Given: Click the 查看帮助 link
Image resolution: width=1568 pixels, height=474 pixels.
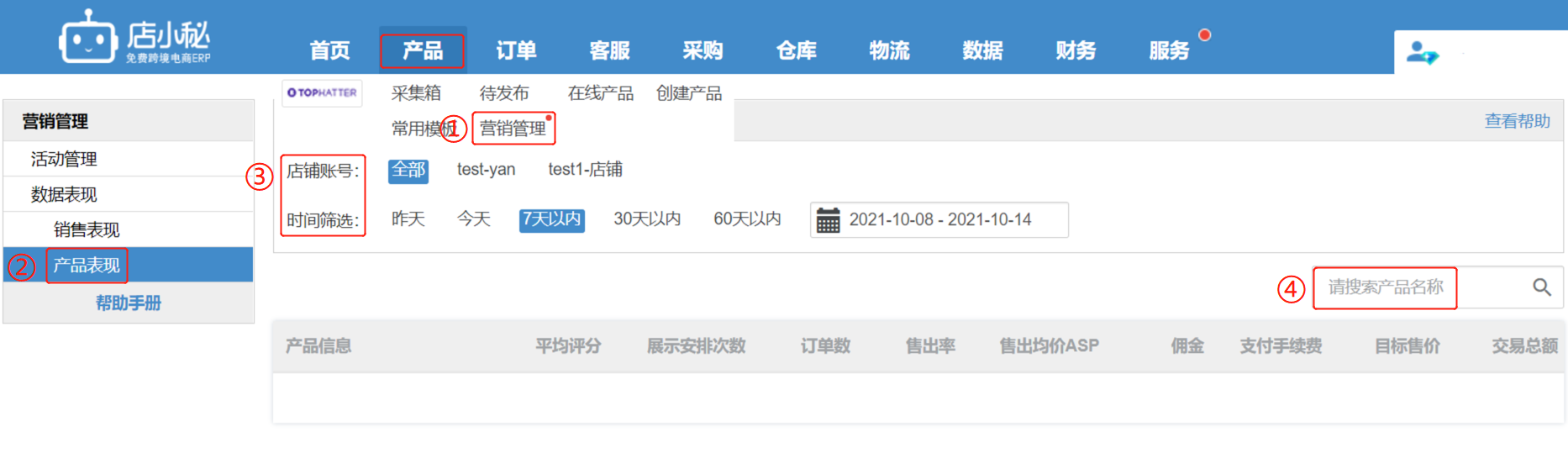Looking at the screenshot, I should click(1517, 121).
